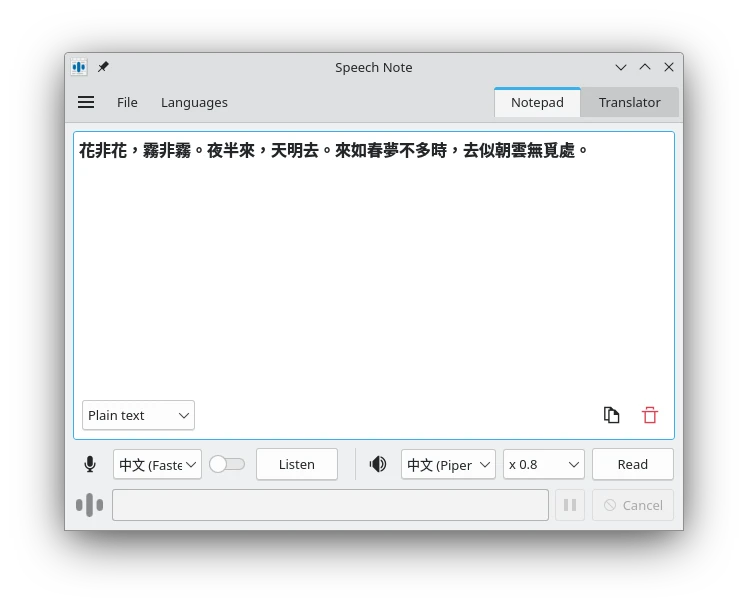Screen dimensions: 748x607
Task: Open the hamburger main menu
Action: [x=86, y=102]
